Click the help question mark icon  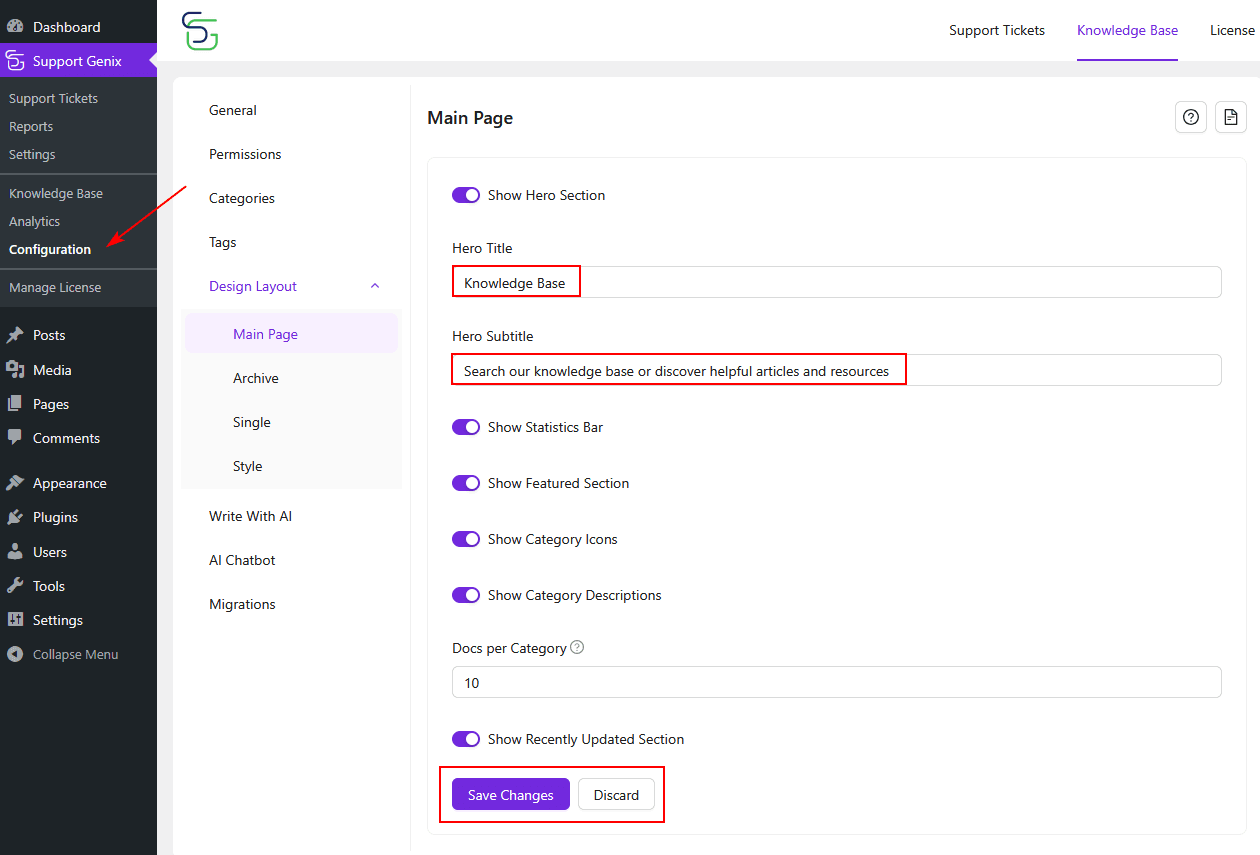tap(1191, 117)
